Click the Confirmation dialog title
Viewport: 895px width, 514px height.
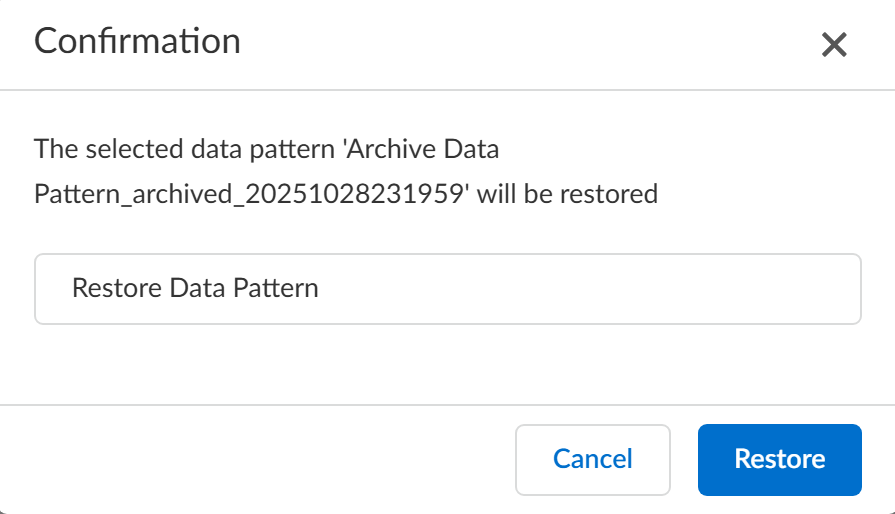pyautogui.click(x=137, y=42)
